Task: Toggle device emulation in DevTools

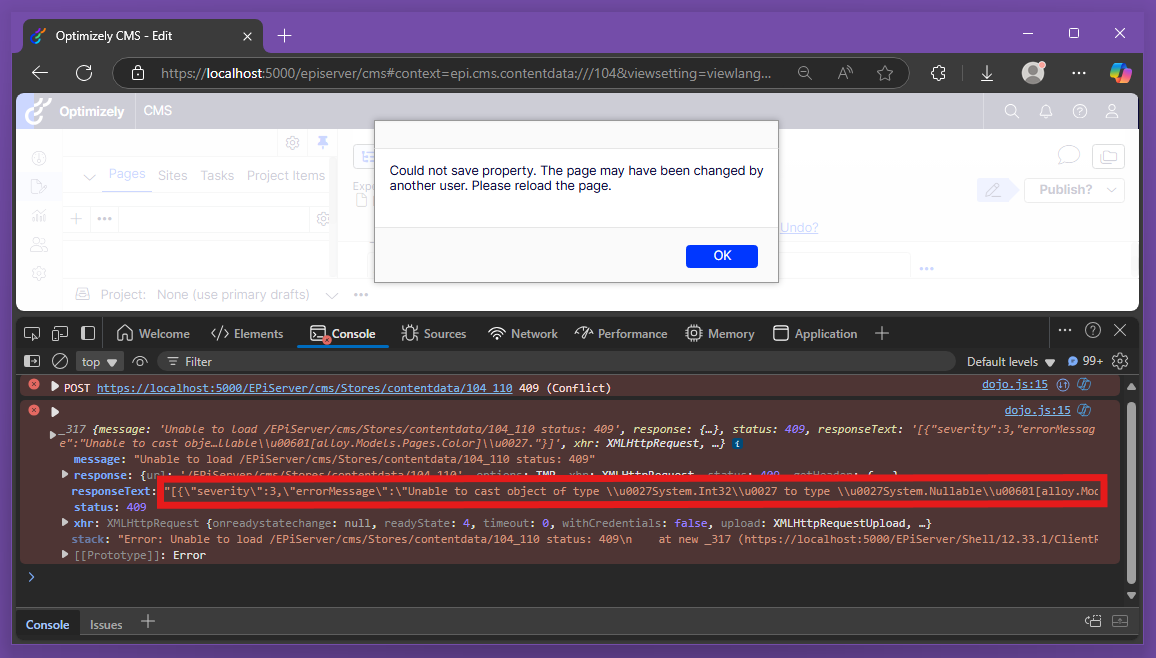Action: (60, 333)
